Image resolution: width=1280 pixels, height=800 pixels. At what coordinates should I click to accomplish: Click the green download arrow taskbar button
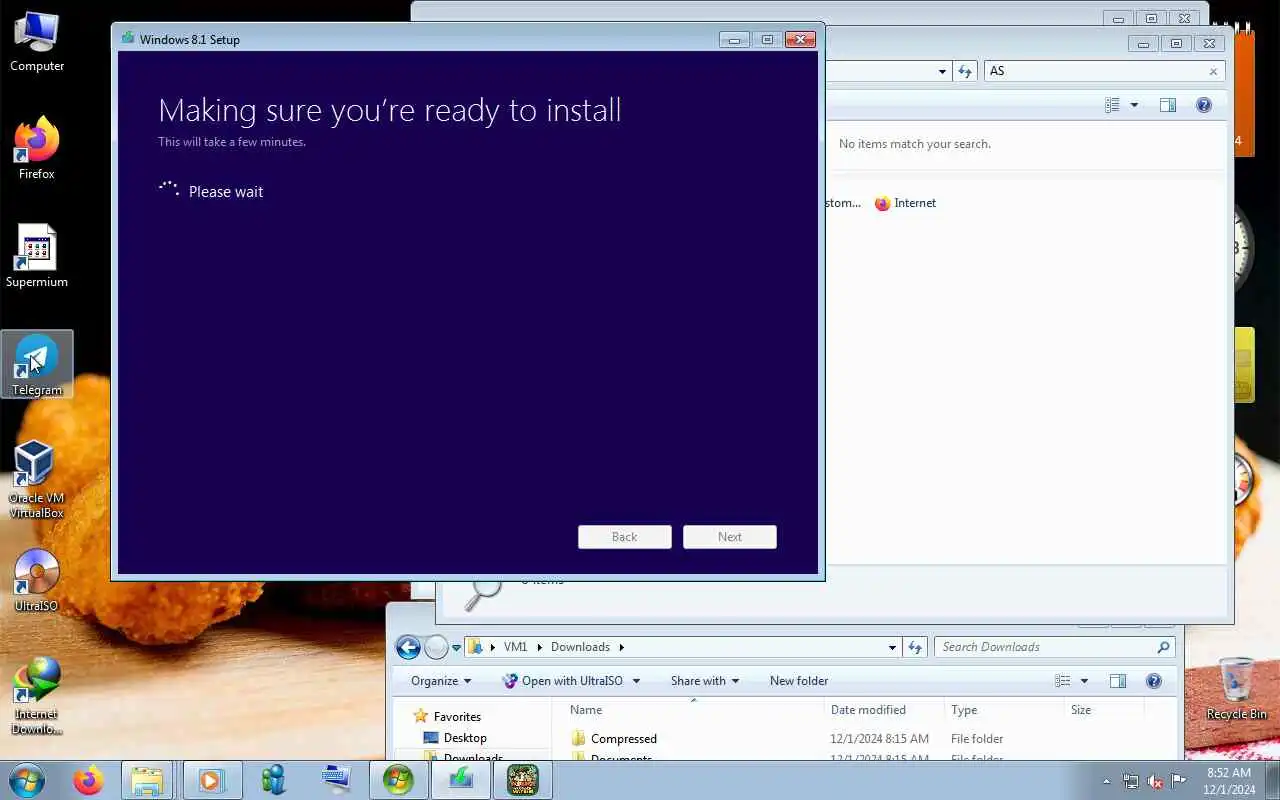pos(460,780)
